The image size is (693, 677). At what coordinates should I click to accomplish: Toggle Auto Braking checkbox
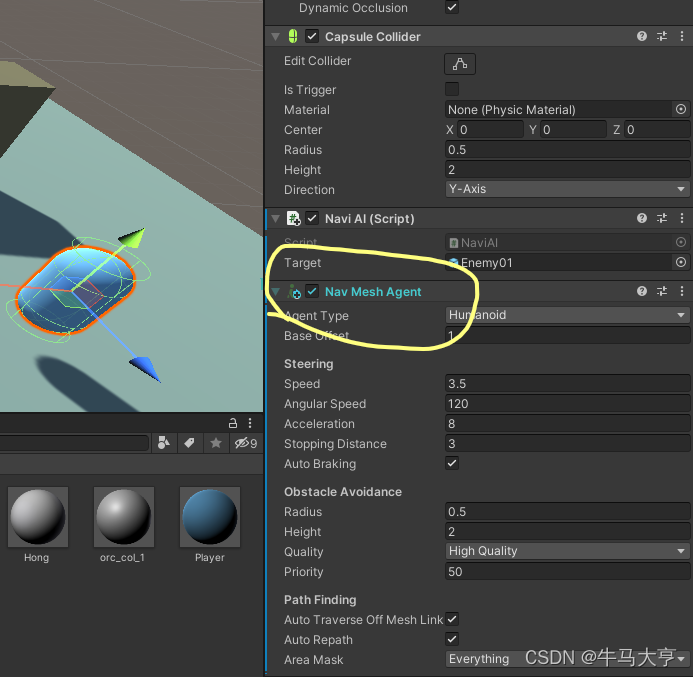[452, 463]
